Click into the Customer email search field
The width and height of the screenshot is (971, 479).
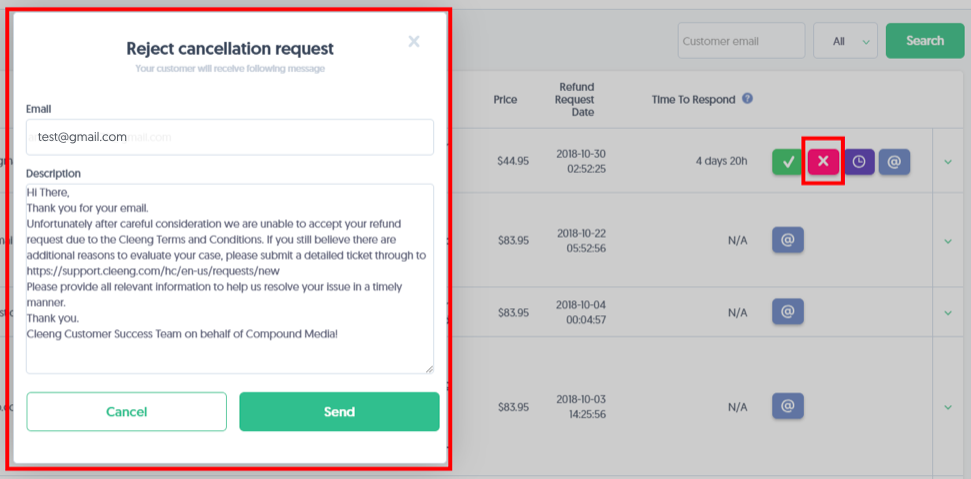741,41
